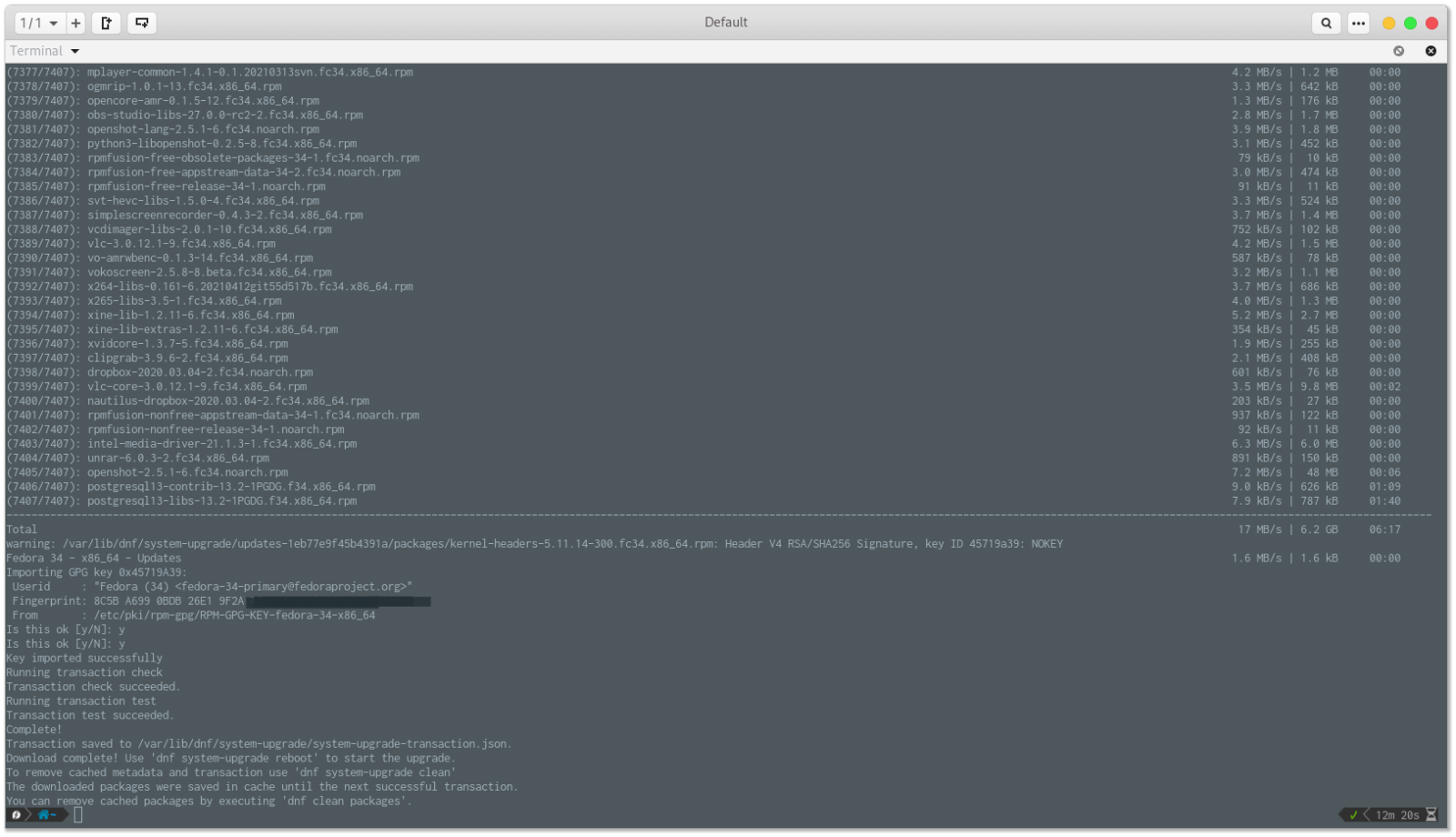
Task: Add terminal to the right
Action: point(106,23)
